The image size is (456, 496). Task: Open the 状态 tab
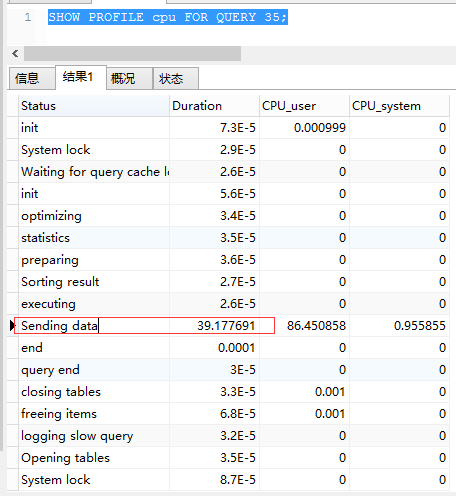176,79
